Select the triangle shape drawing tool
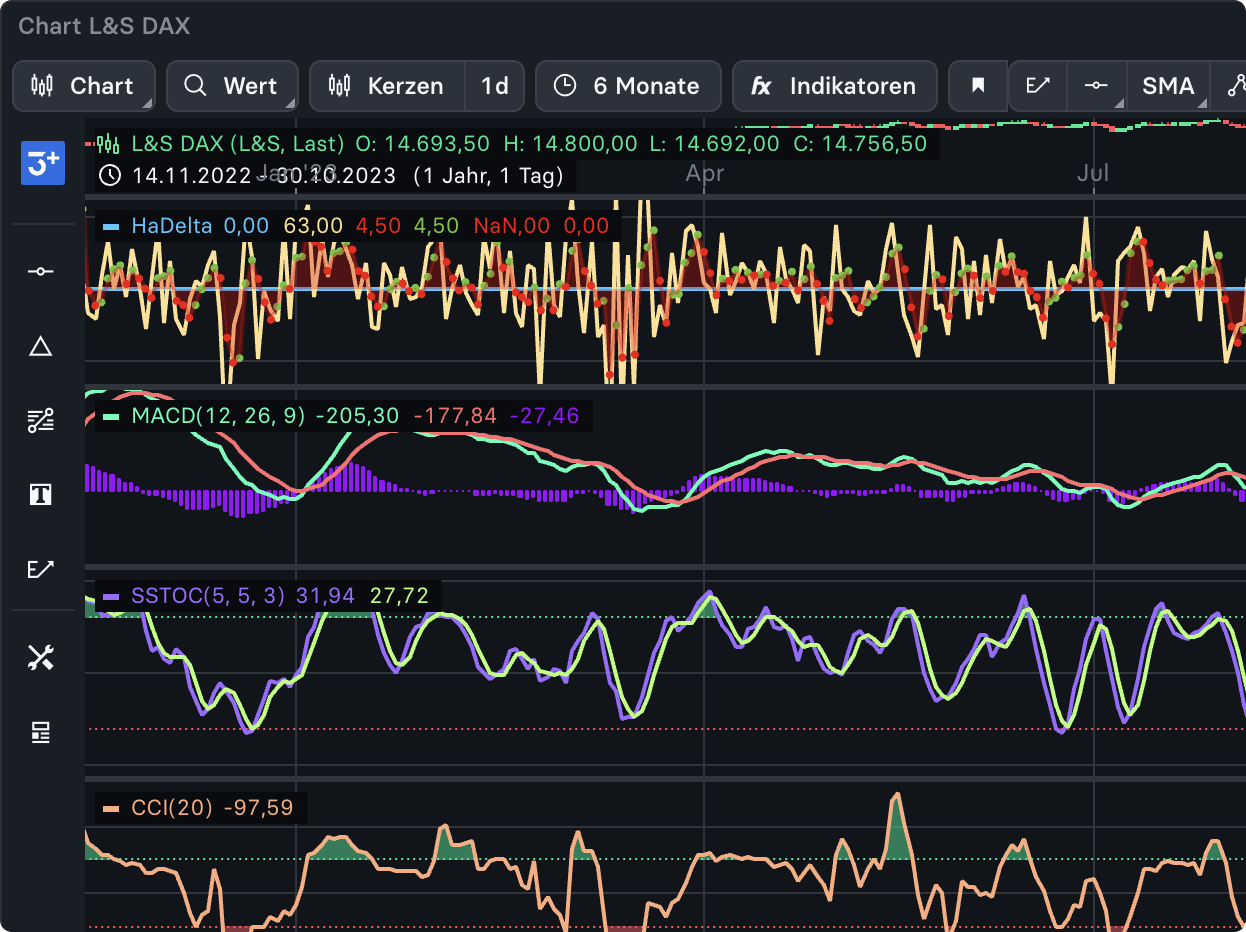The width and height of the screenshot is (1246, 932). [x=40, y=347]
